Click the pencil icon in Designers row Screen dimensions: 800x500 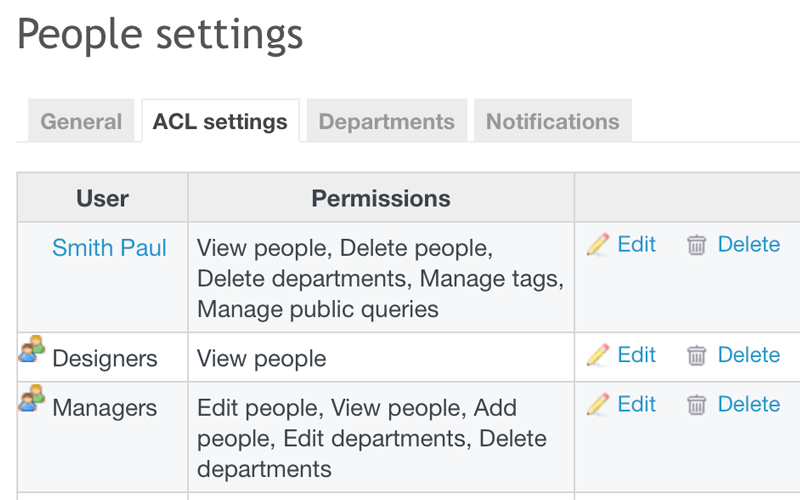point(598,355)
